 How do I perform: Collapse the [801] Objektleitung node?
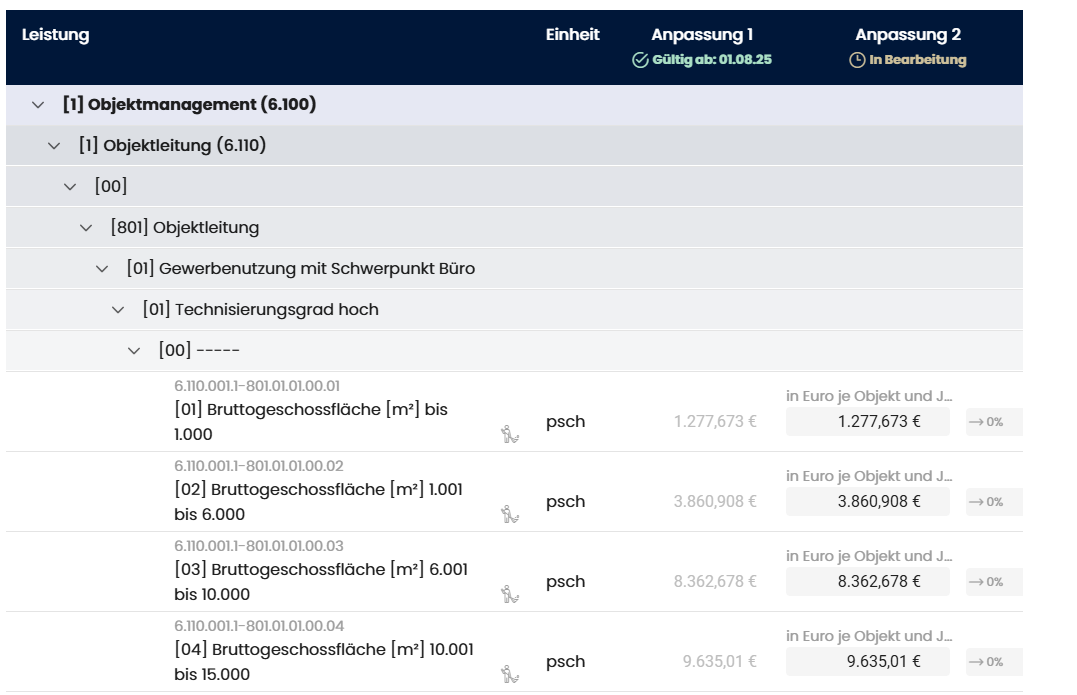[86, 228]
